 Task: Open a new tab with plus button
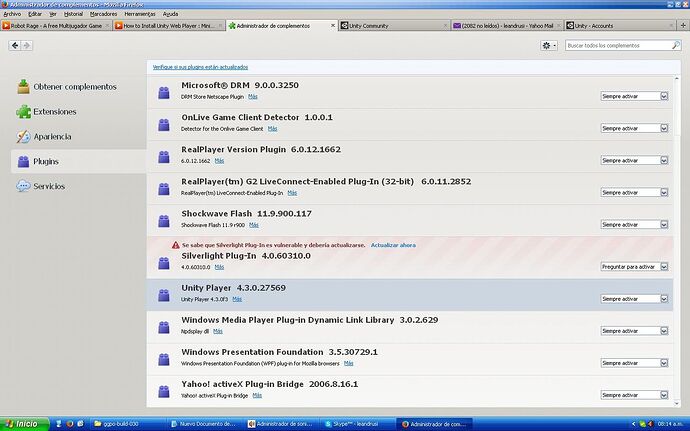pos(683,26)
